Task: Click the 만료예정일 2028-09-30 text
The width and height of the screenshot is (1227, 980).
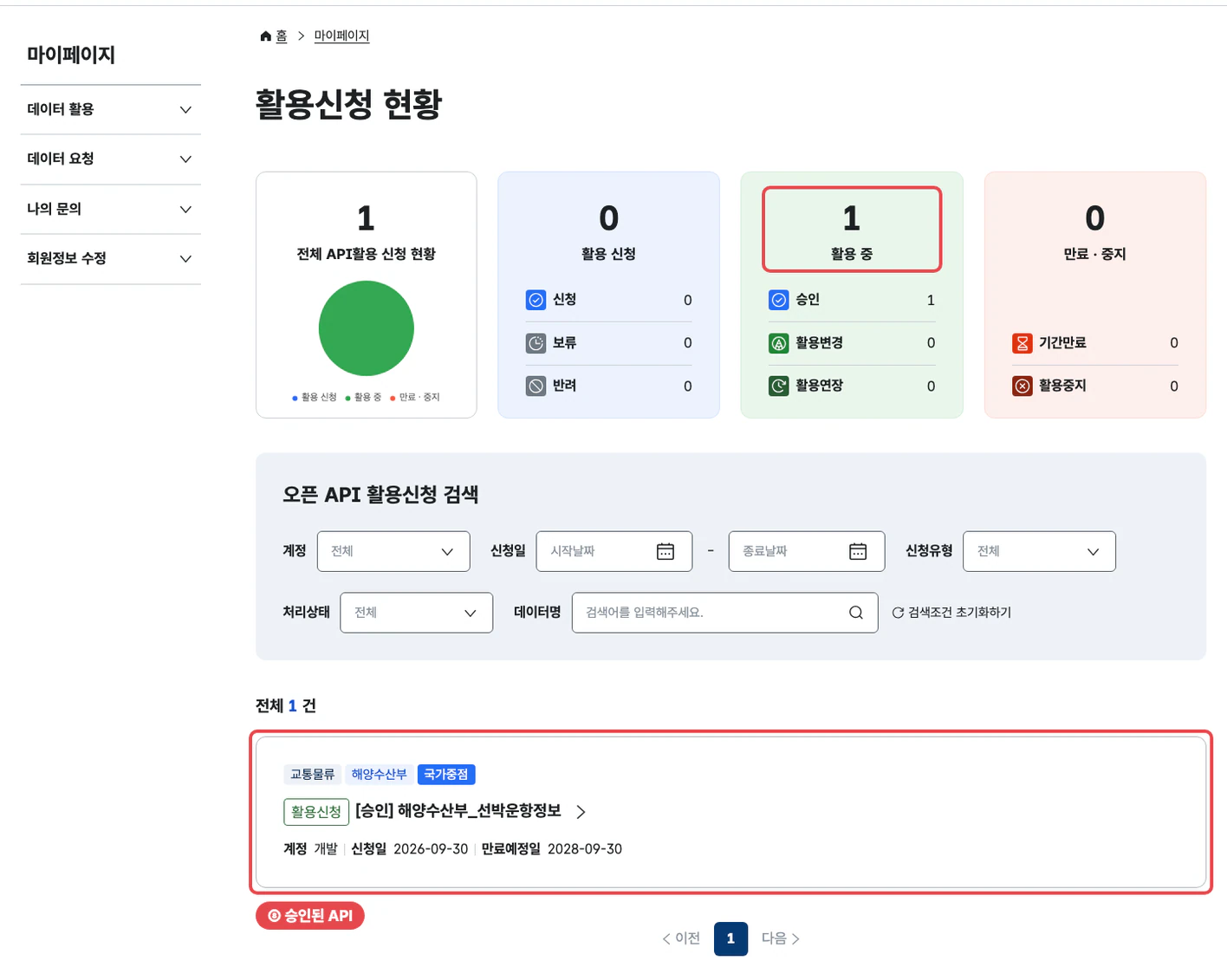Action: [x=552, y=849]
